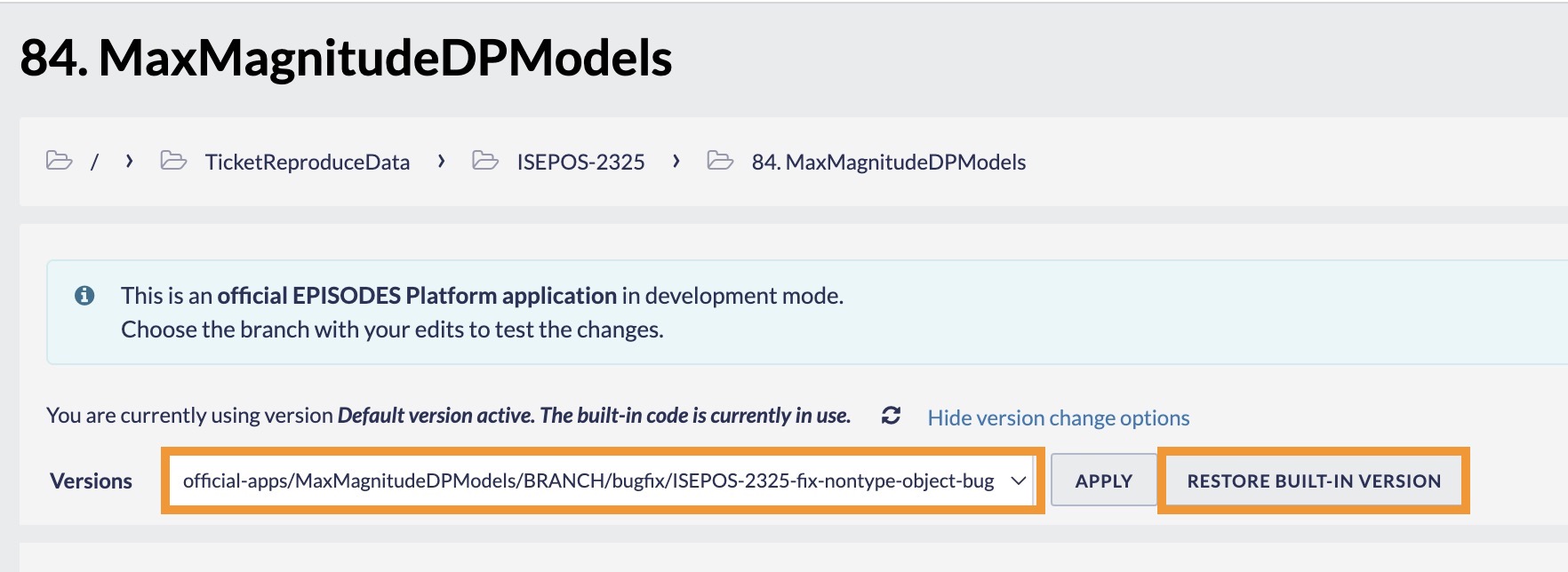The width and height of the screenshot is (1568, 572).
Task: Click the folder icon before 84. MaxMagnitudeDPModels breadcrumb
Action: click(720, 161)
